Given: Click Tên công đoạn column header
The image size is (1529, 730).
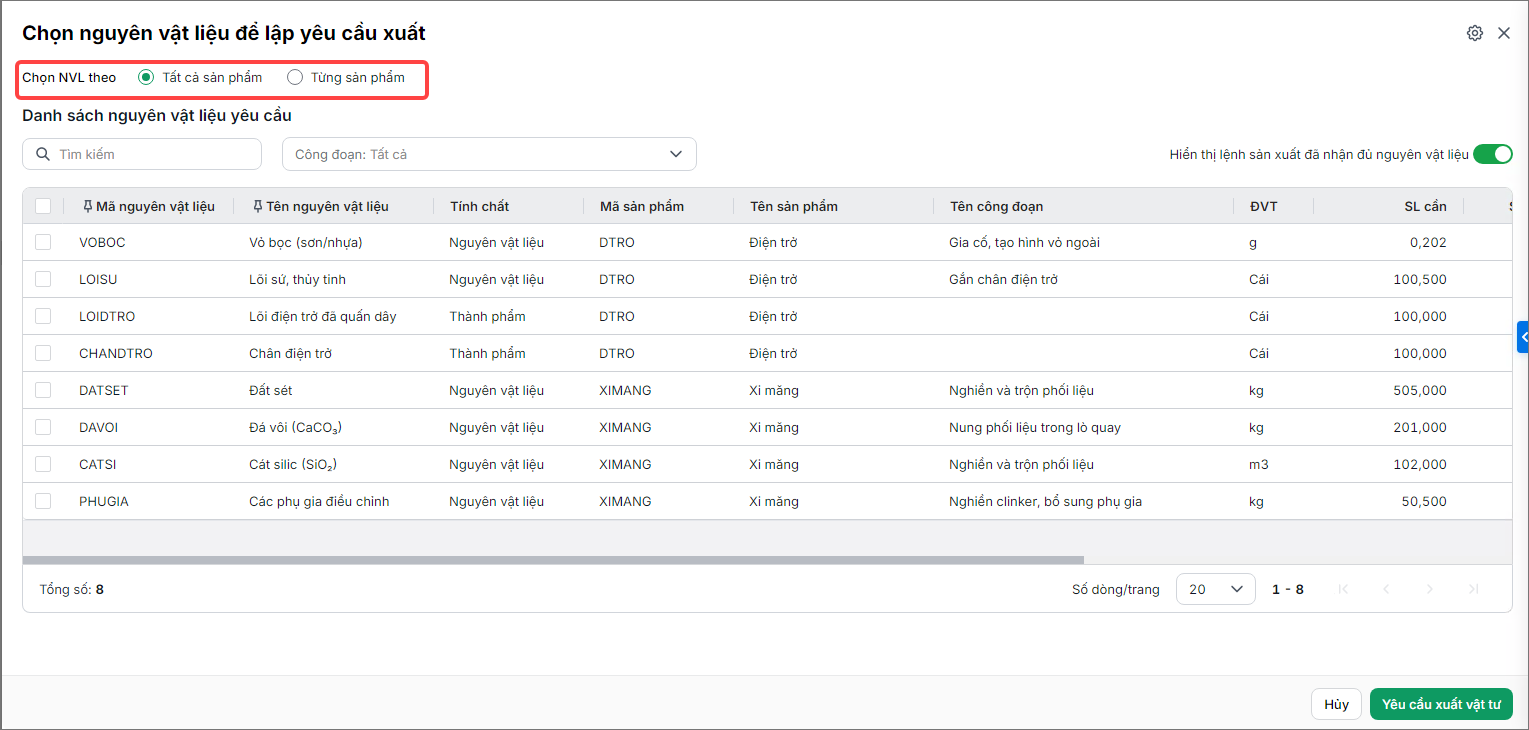Looking at the screenshot, I should 996,206.
